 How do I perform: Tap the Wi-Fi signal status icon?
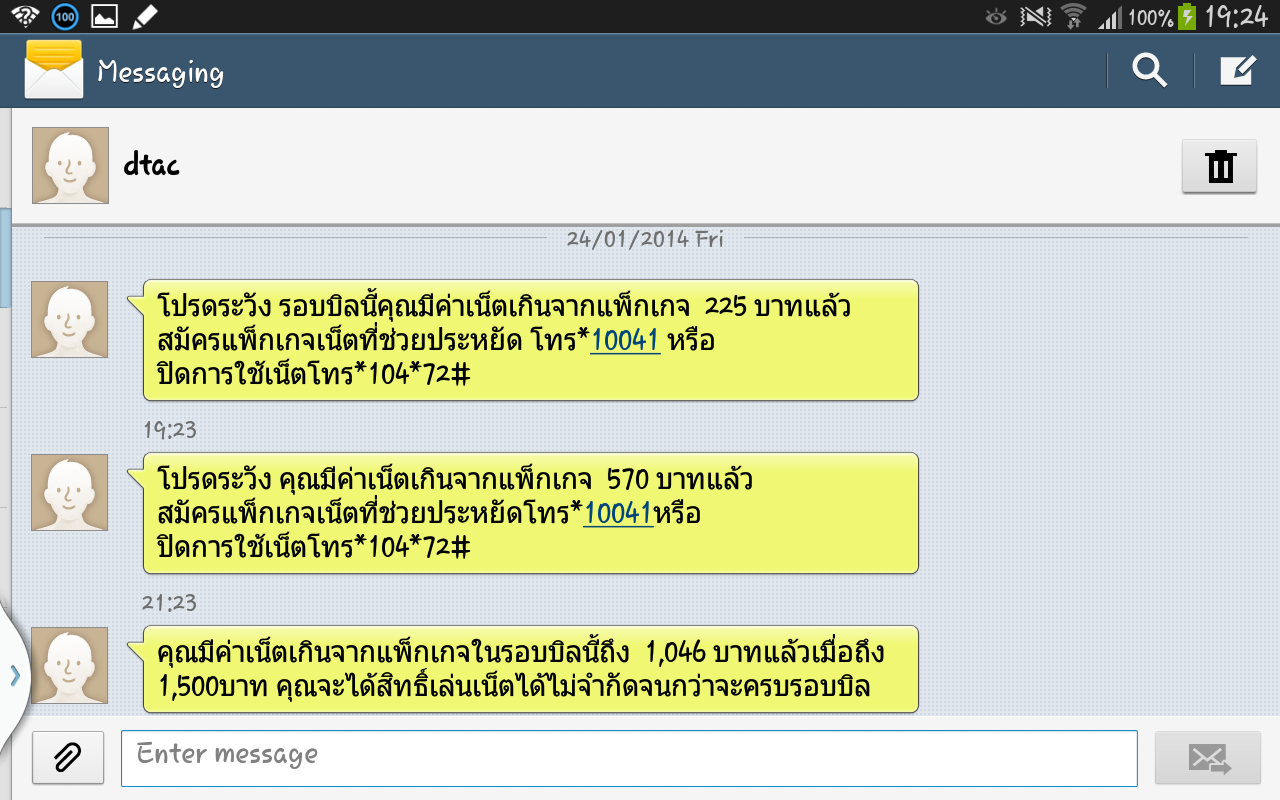coord(1074,17)
